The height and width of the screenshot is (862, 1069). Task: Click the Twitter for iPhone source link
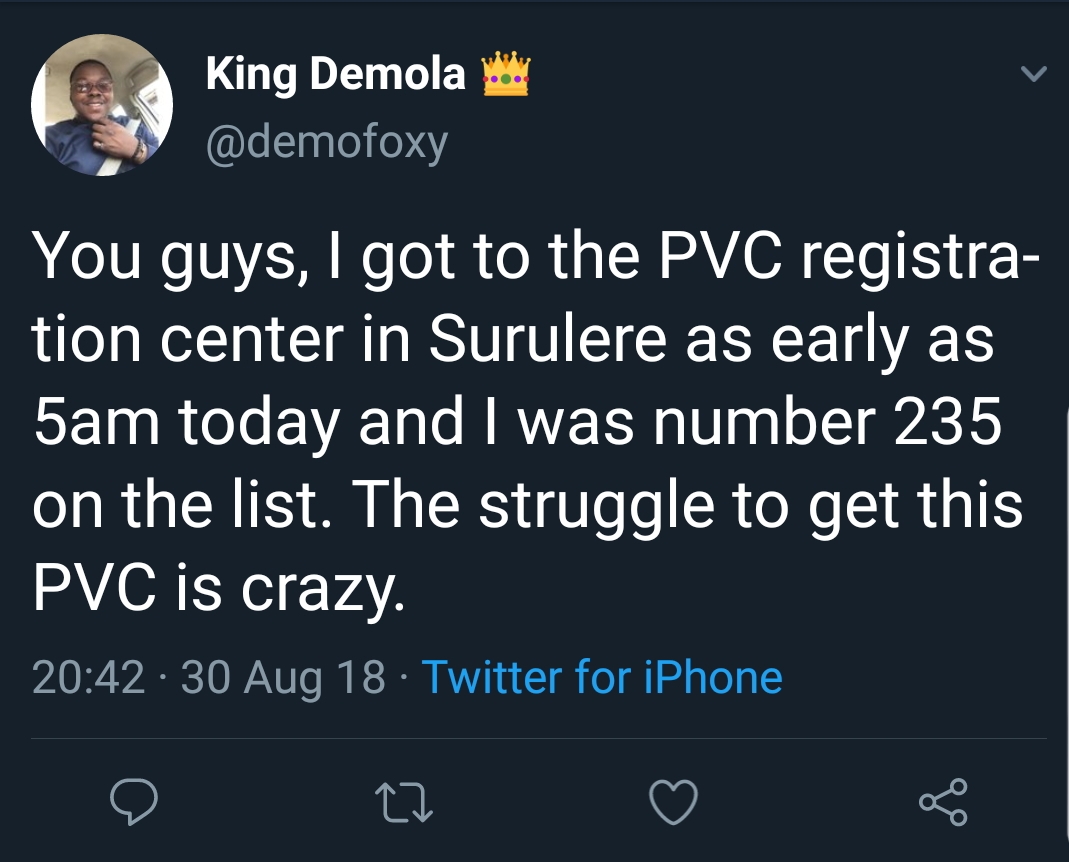pos(602,677)
